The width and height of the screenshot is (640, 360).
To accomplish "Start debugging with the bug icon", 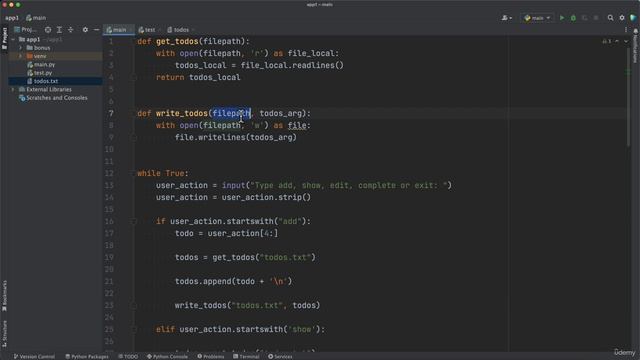I will pos(573,18).
